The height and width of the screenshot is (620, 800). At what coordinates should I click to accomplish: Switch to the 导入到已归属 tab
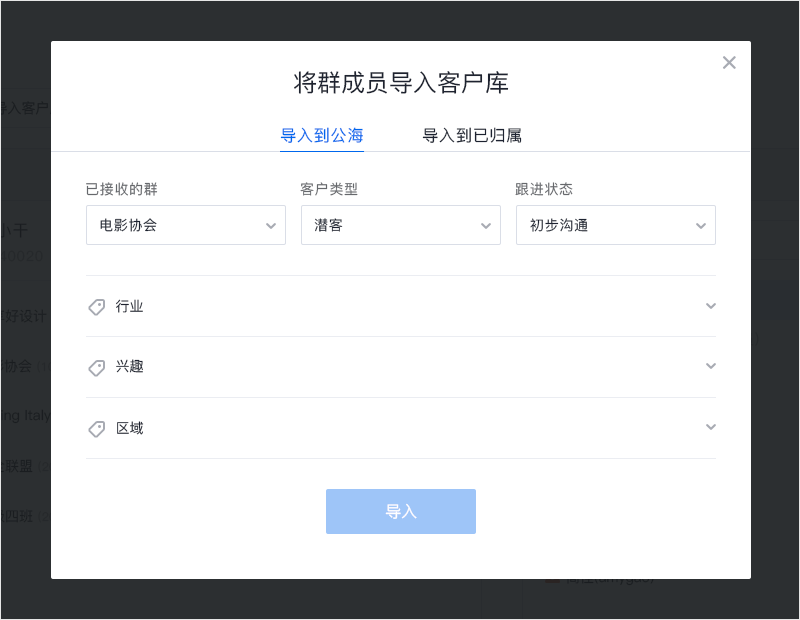[472, 136]
